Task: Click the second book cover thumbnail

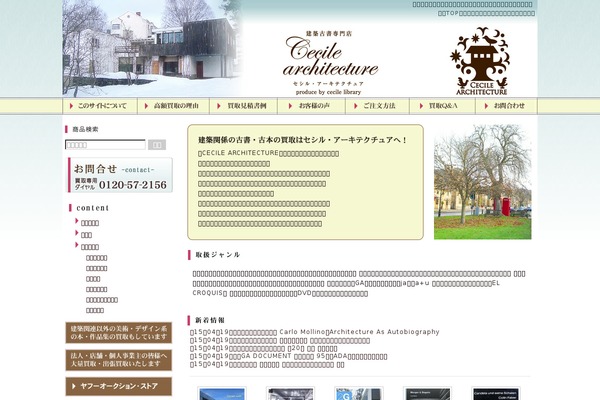Action: point(290,393)
